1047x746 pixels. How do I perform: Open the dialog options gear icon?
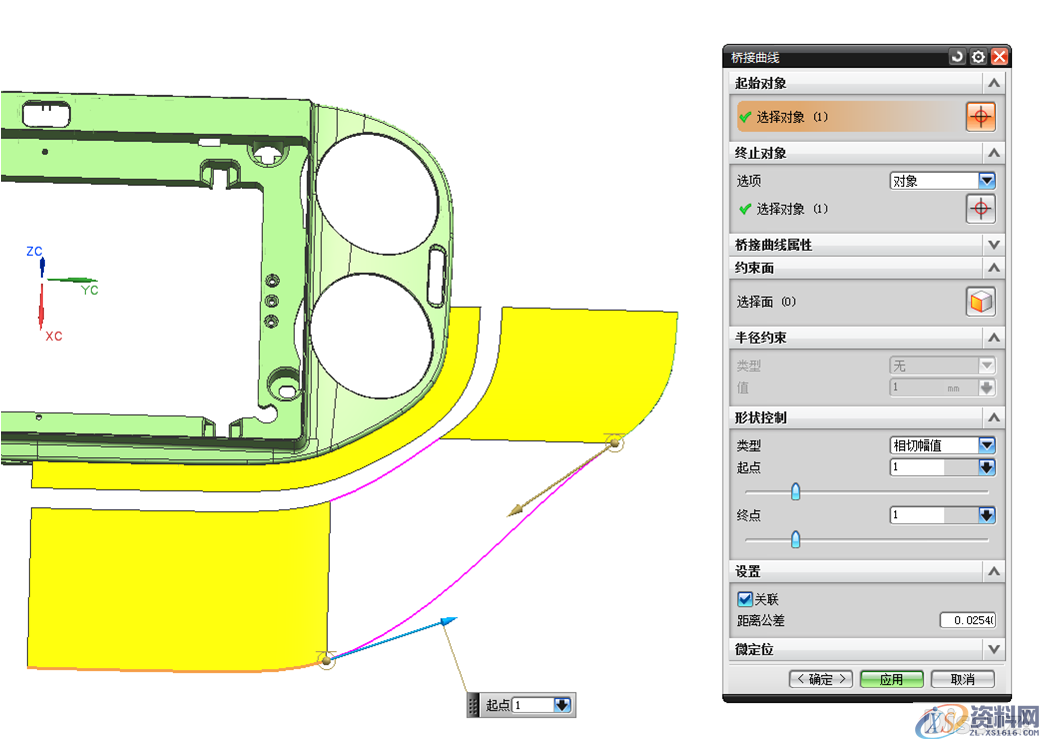[978, 58]
